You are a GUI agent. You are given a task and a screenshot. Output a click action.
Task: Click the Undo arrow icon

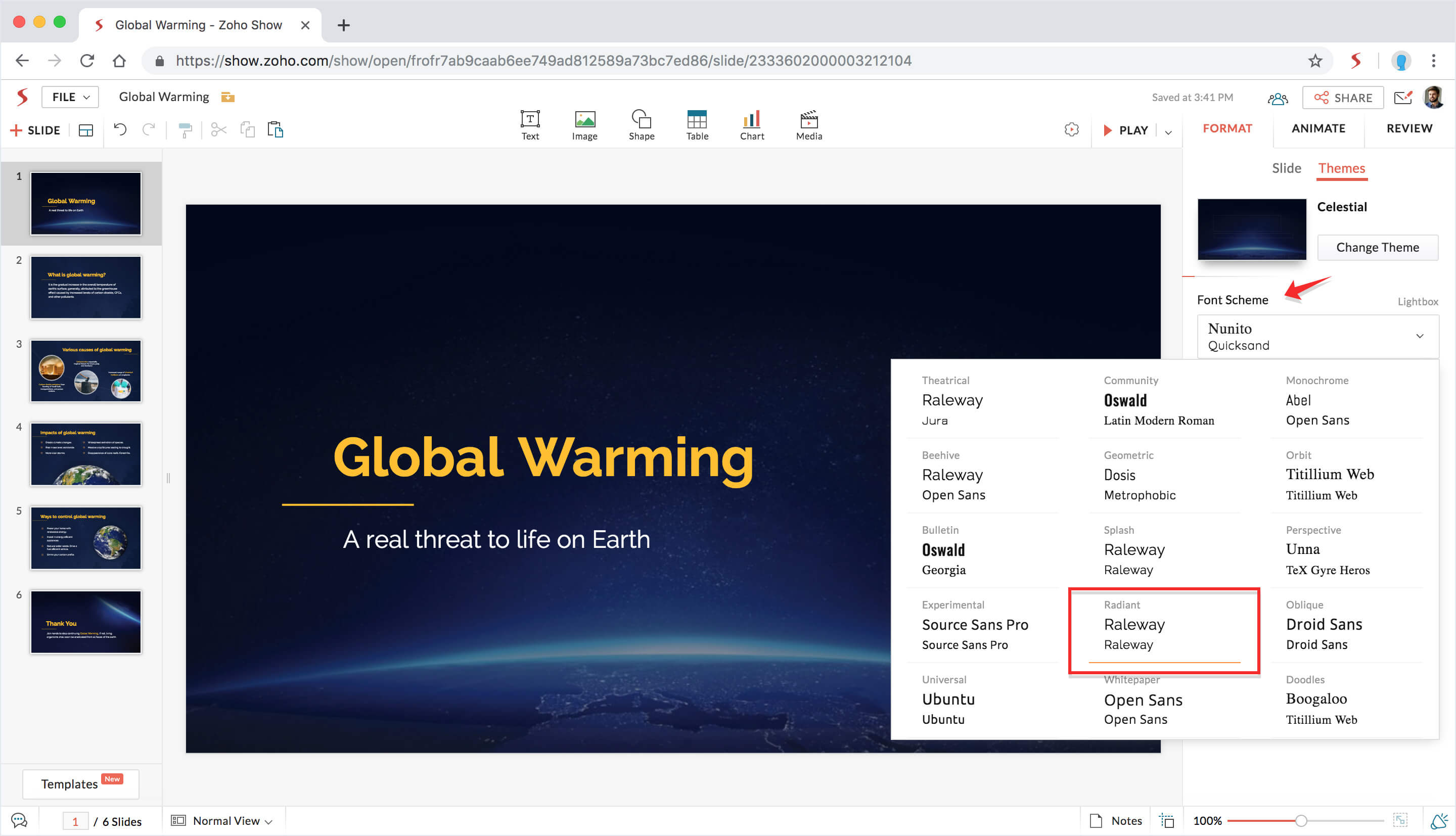(x=120, y=130)
